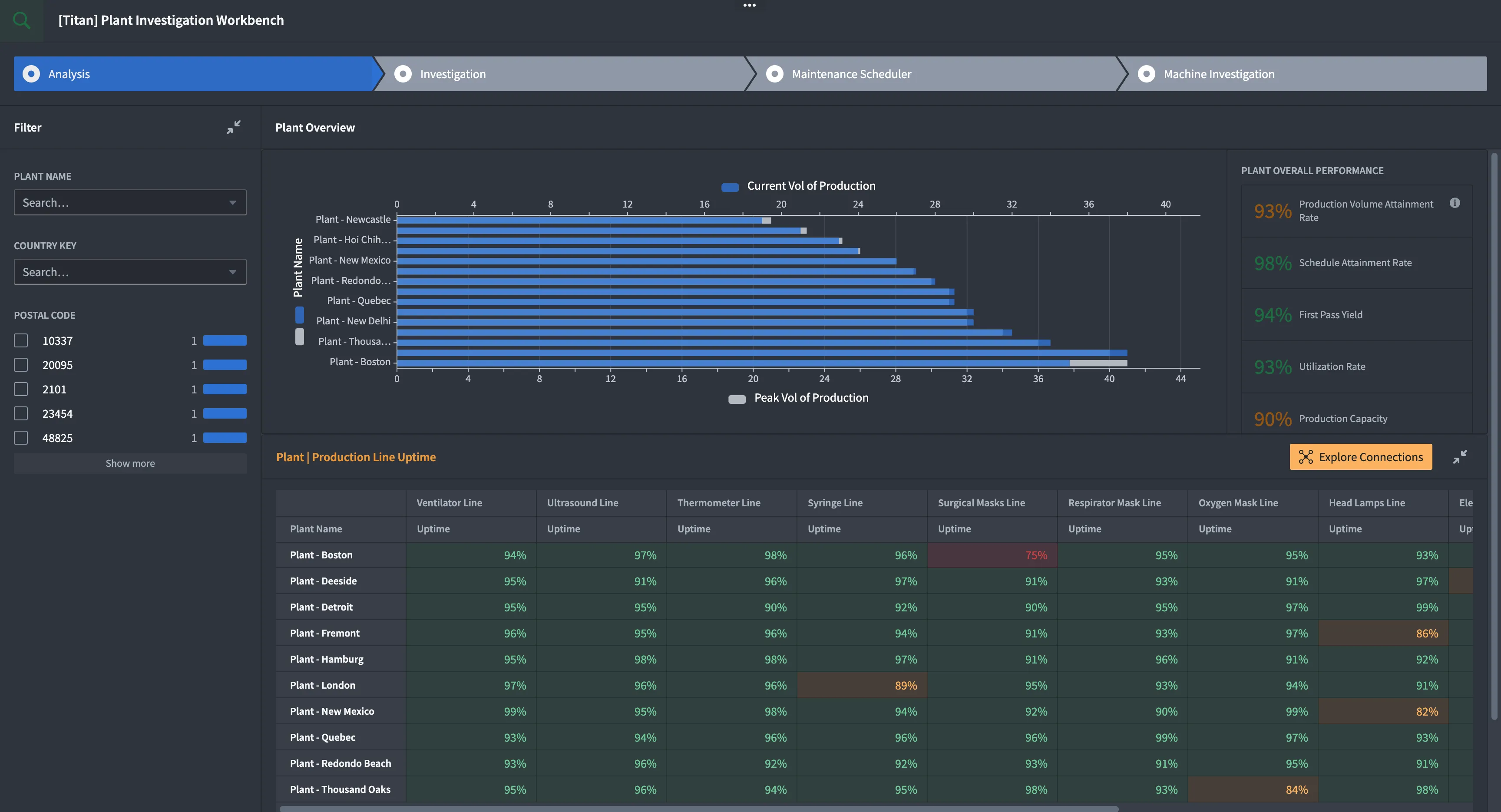
Task: Click the Analysis step circle icon
Action: click(x=31, y=74)
